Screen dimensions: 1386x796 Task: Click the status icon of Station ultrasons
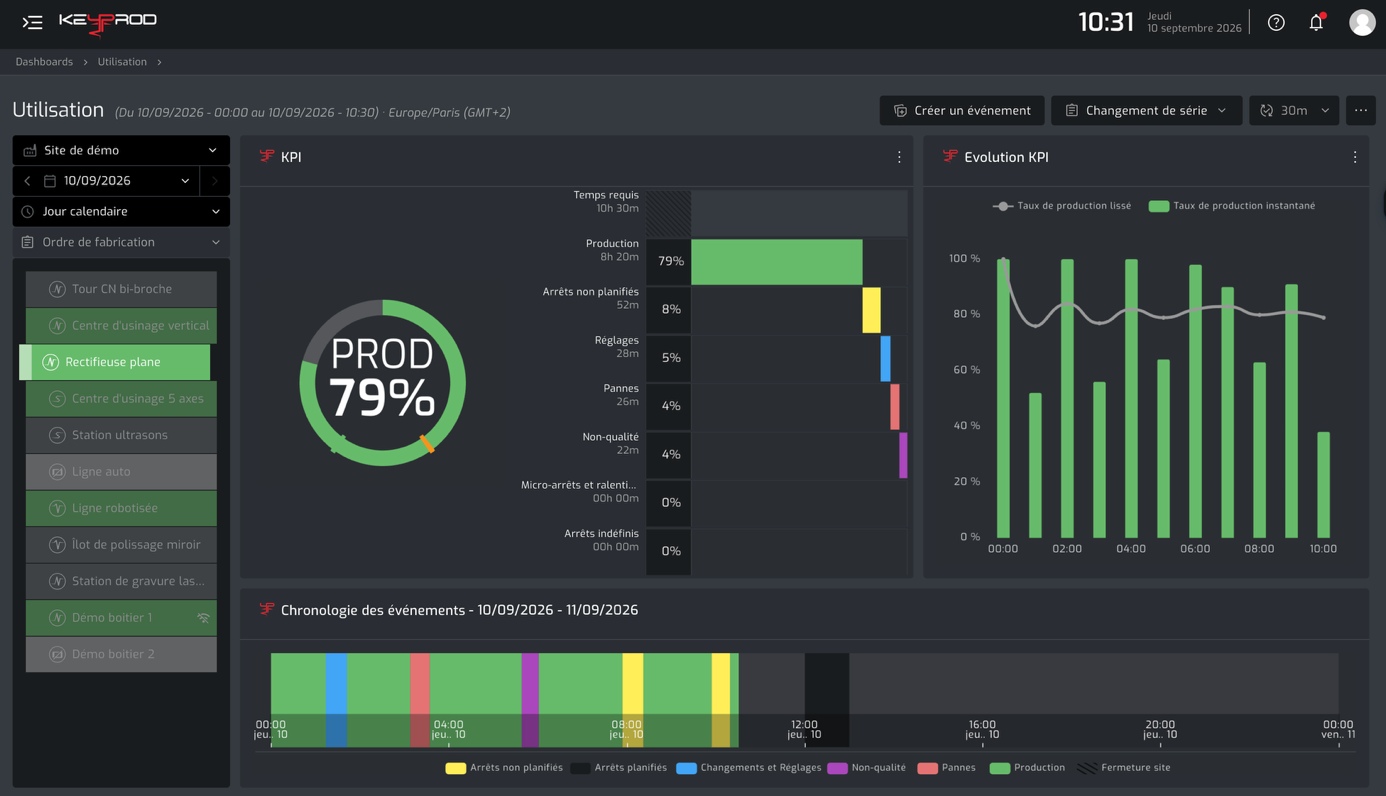tap(57, 435)
